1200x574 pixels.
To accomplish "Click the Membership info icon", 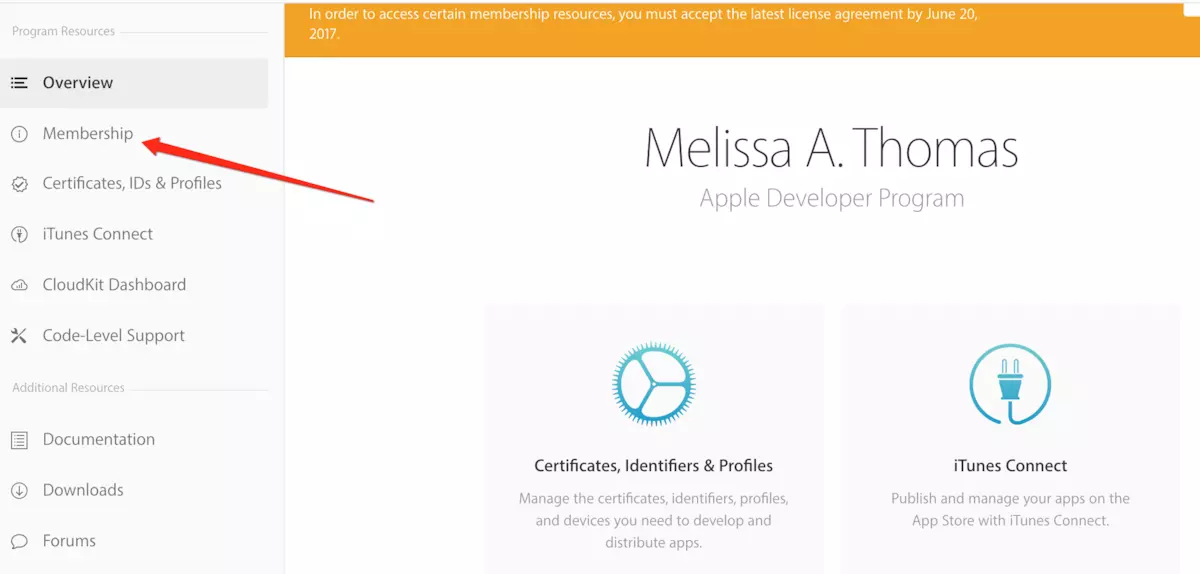I will pos(19,134).
